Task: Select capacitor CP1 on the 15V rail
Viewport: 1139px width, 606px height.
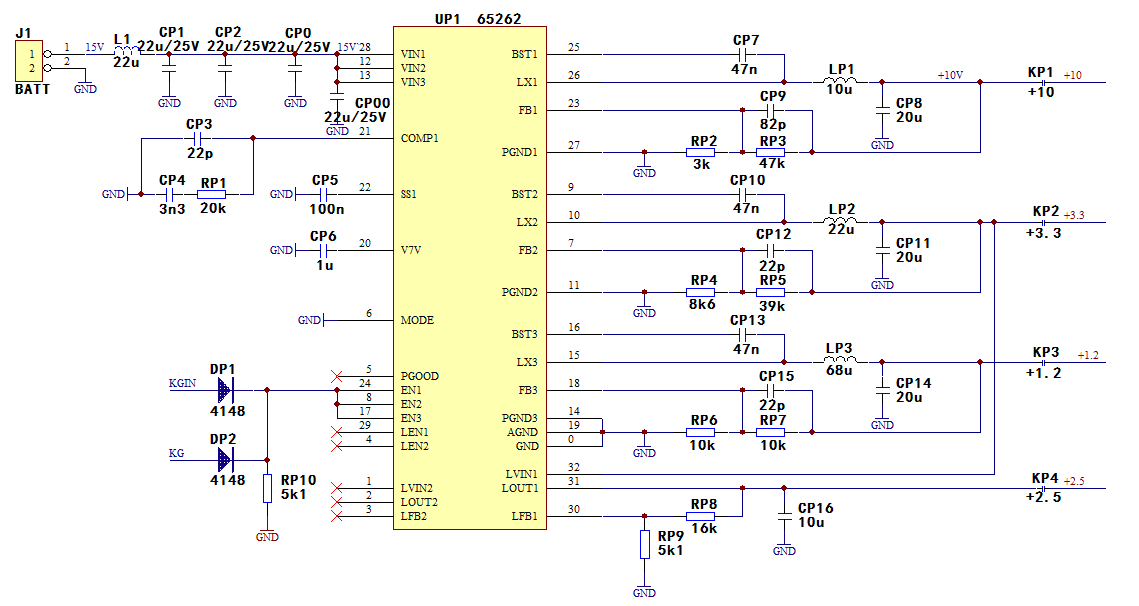Action: pos(169,68)
